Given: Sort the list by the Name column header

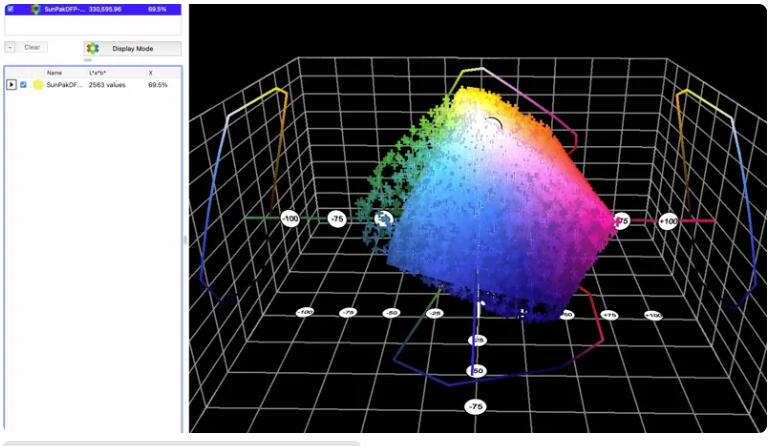Looking at the screenshot, I should 54,73.
